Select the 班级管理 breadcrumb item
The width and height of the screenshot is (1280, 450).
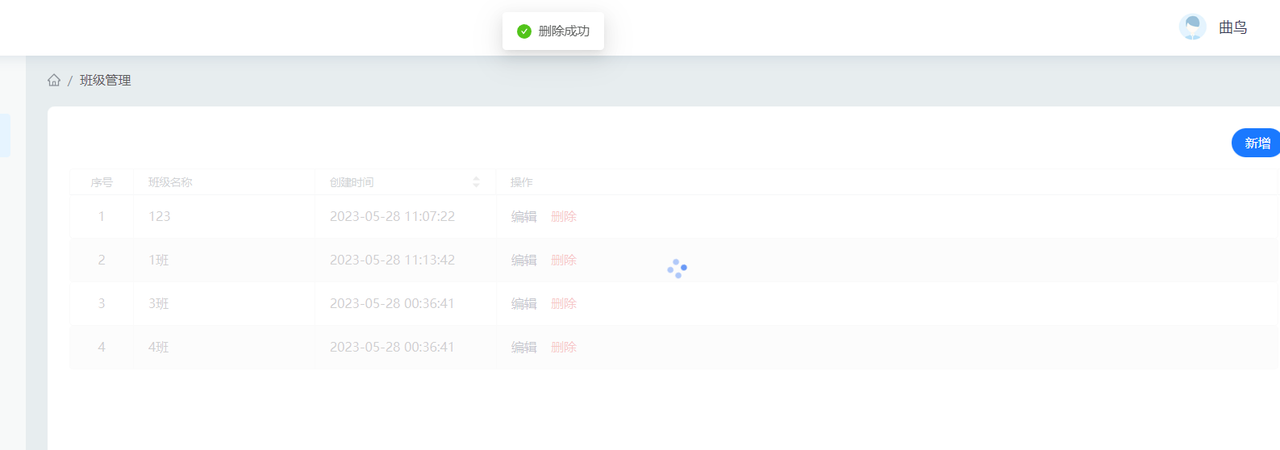click(105, 80)
